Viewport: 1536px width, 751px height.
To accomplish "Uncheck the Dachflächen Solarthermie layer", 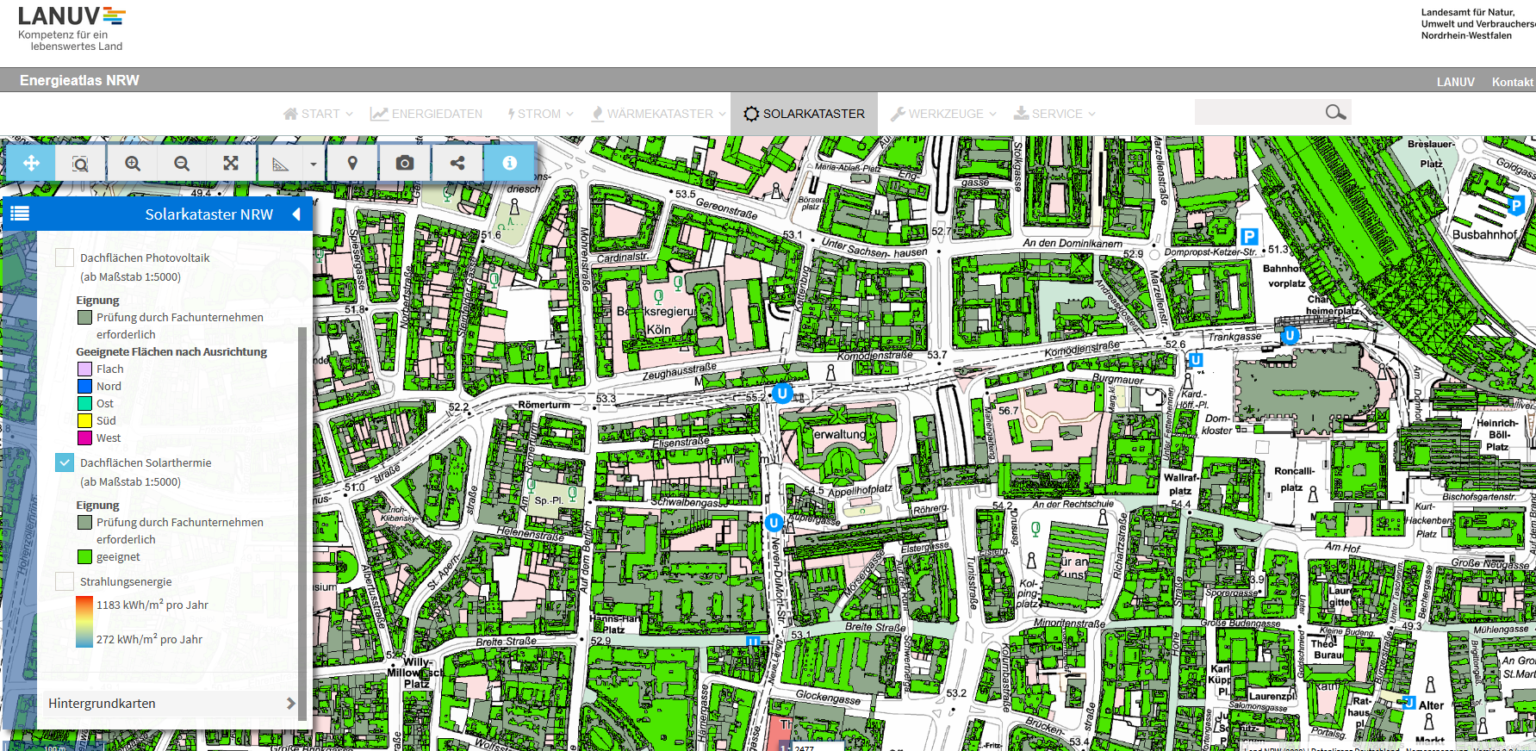I will click(64, 462).
